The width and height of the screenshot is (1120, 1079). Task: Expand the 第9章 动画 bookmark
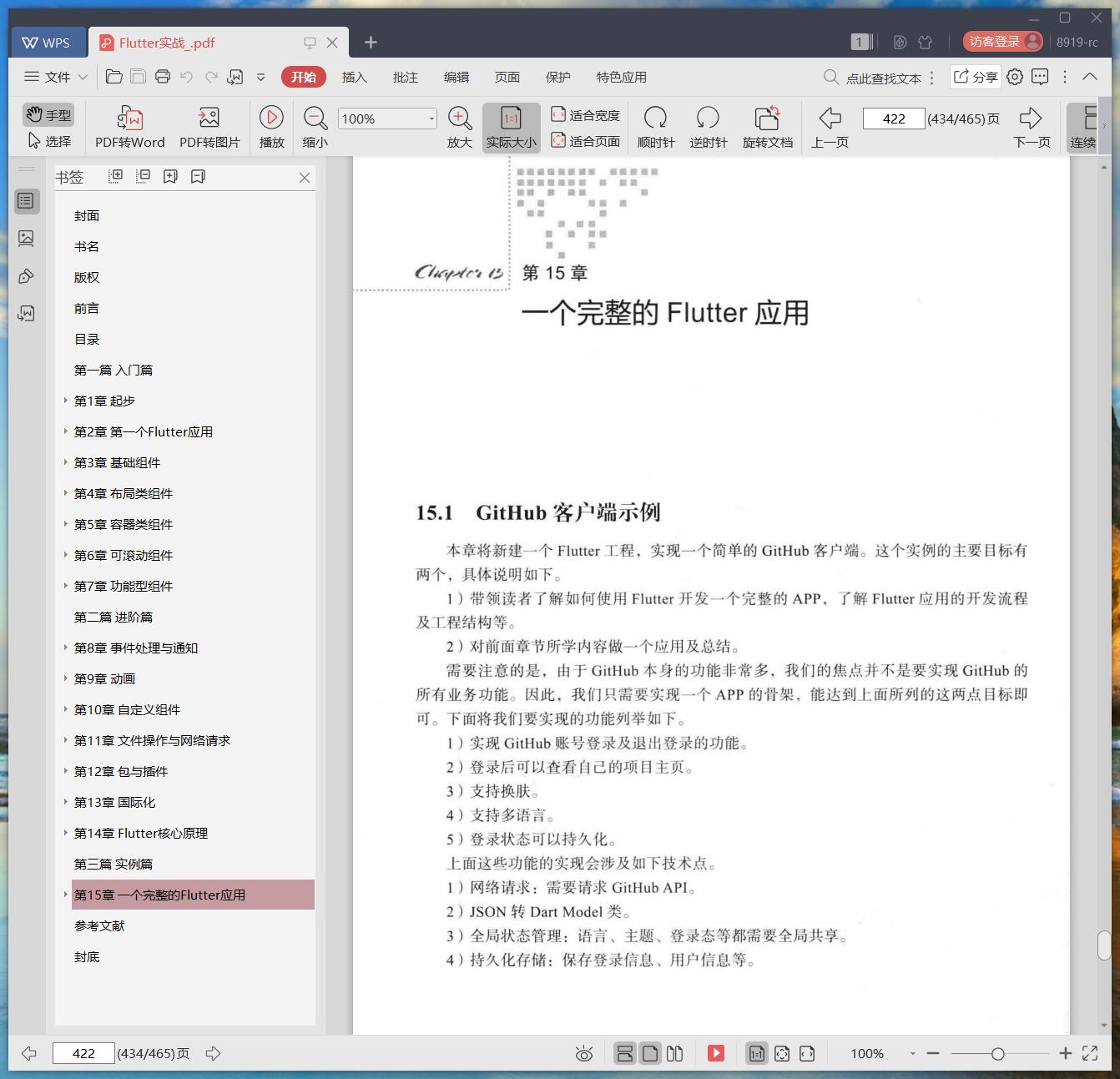(66, 678)
